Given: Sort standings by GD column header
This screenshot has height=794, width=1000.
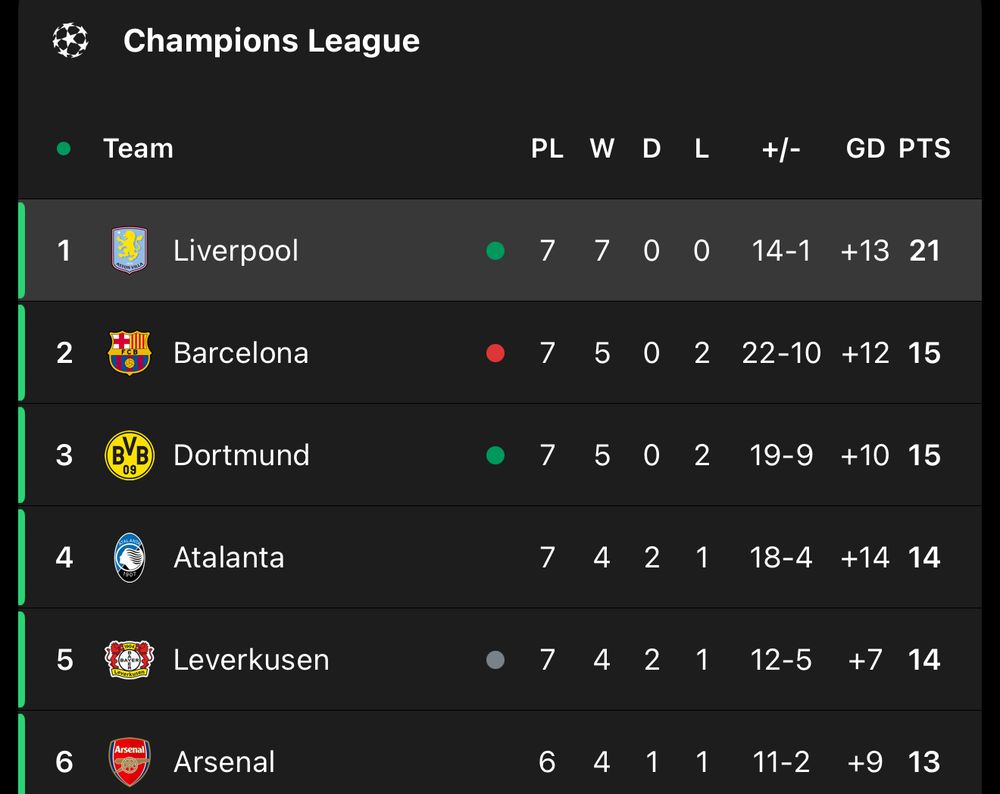Looking at the screenshot, I should 865,149.
